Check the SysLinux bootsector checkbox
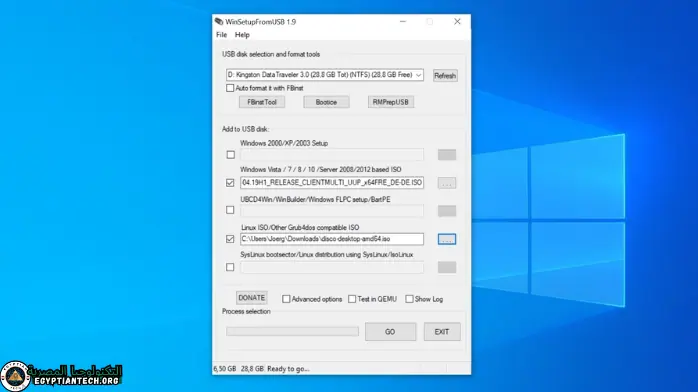This screenshot has width=698, height=392. coord(230,267)
